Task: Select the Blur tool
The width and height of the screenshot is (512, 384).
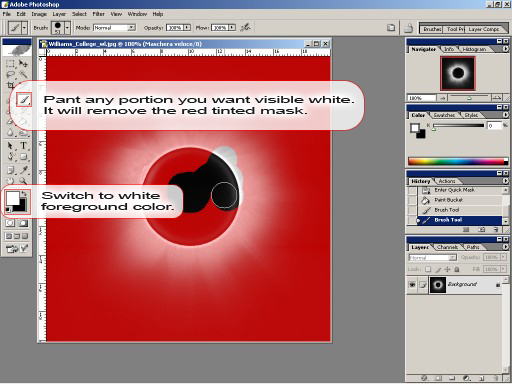Action: 10,133
